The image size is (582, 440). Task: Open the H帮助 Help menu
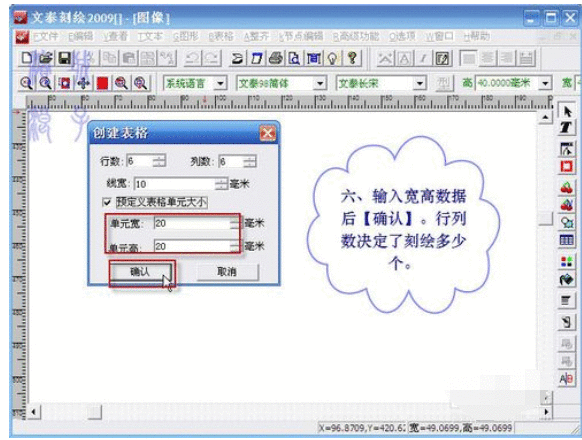pos(477,36)
